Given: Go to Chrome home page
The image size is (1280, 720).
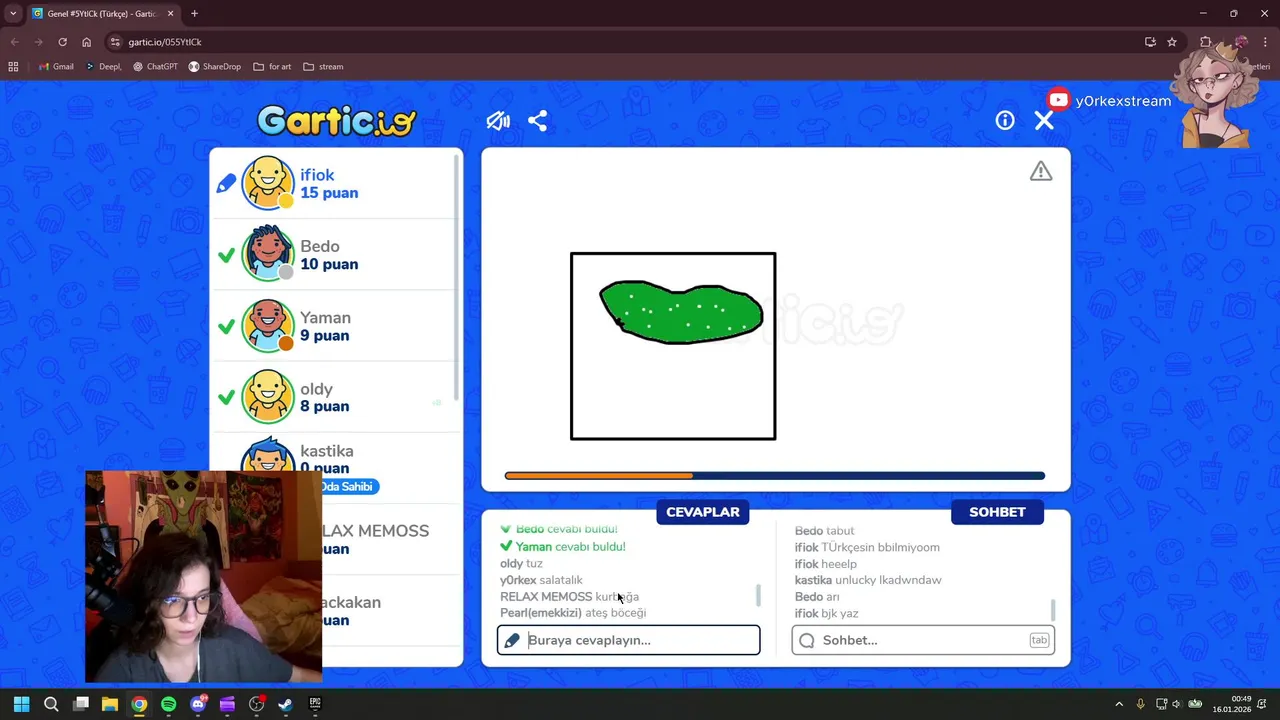Looking at the screenshot, I should click(x=87, y=42).
